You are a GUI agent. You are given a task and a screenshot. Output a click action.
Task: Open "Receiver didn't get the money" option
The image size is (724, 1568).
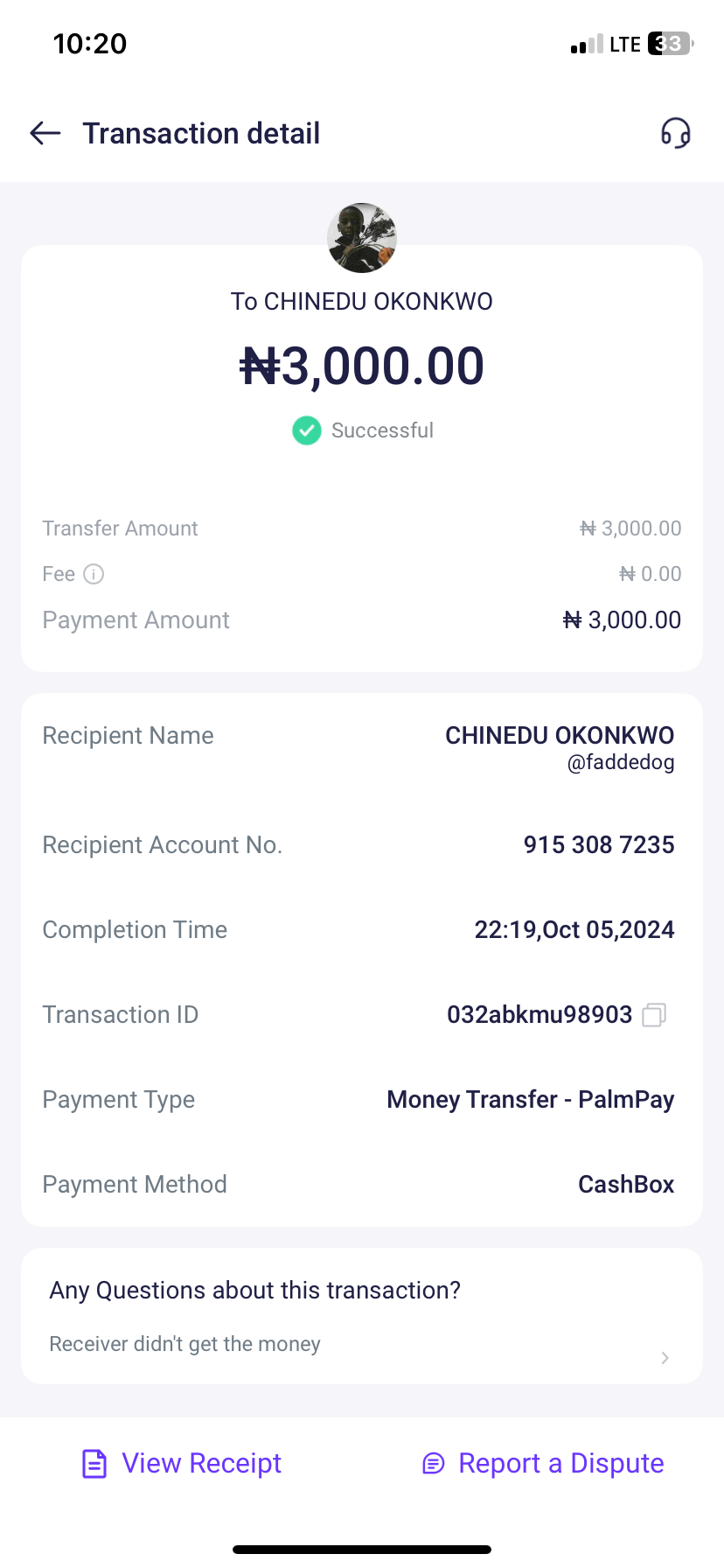coord(185,1344)
